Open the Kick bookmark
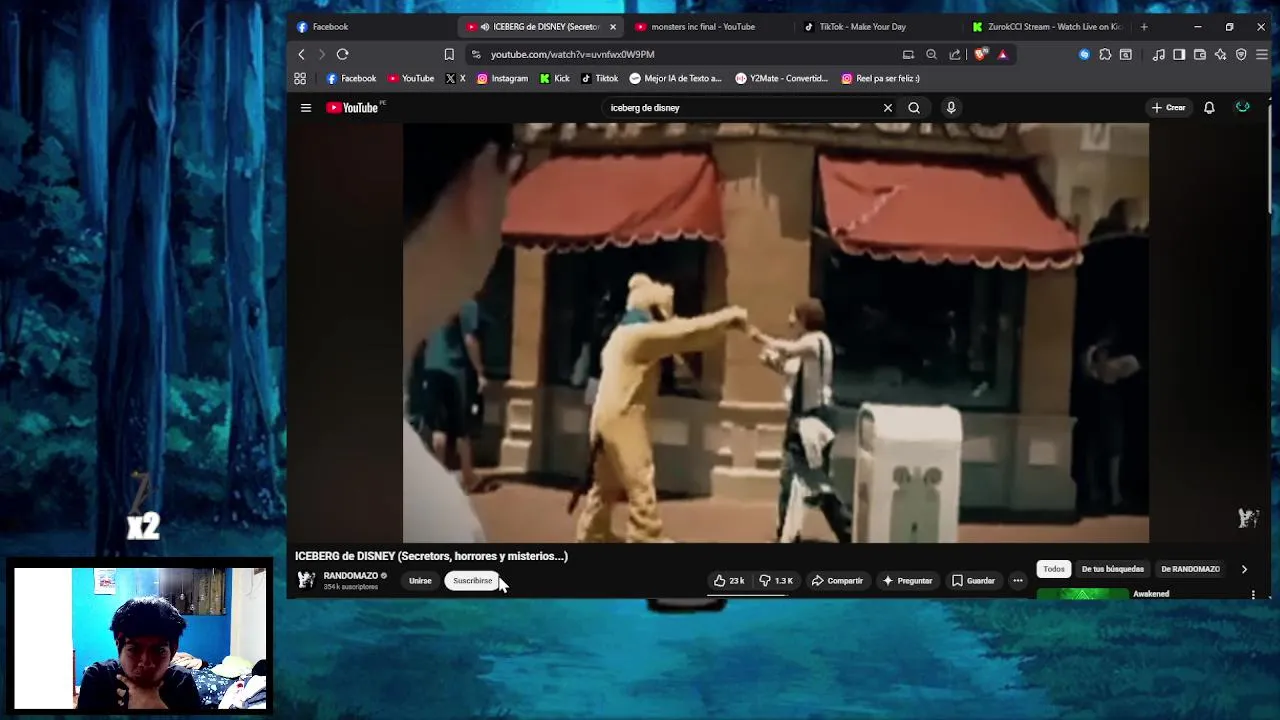Viewport: 1280px width, 720px height. (x=555, y=78)
